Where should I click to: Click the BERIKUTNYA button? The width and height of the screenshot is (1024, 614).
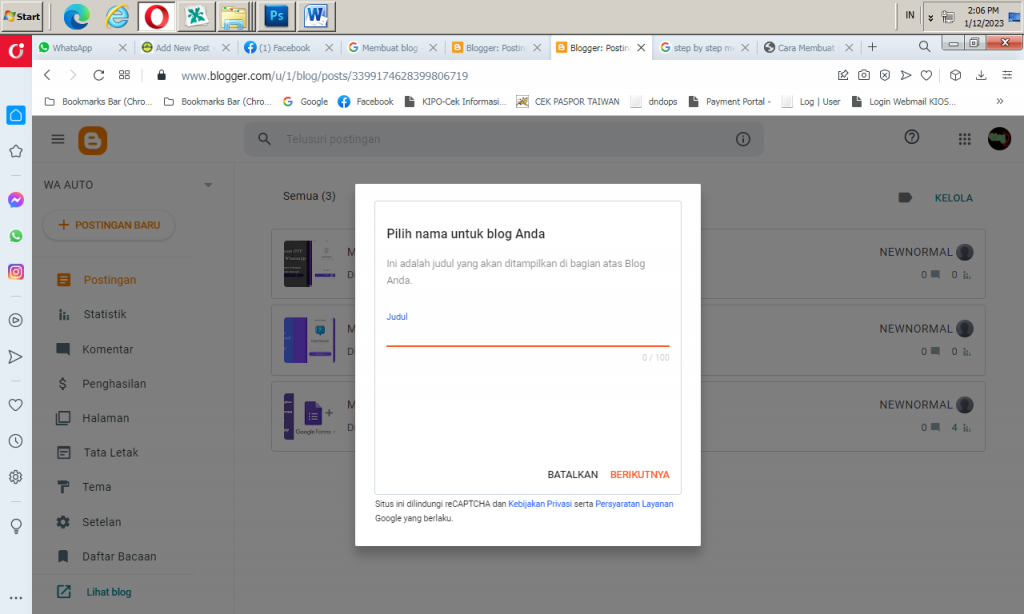tap(639, 475)
